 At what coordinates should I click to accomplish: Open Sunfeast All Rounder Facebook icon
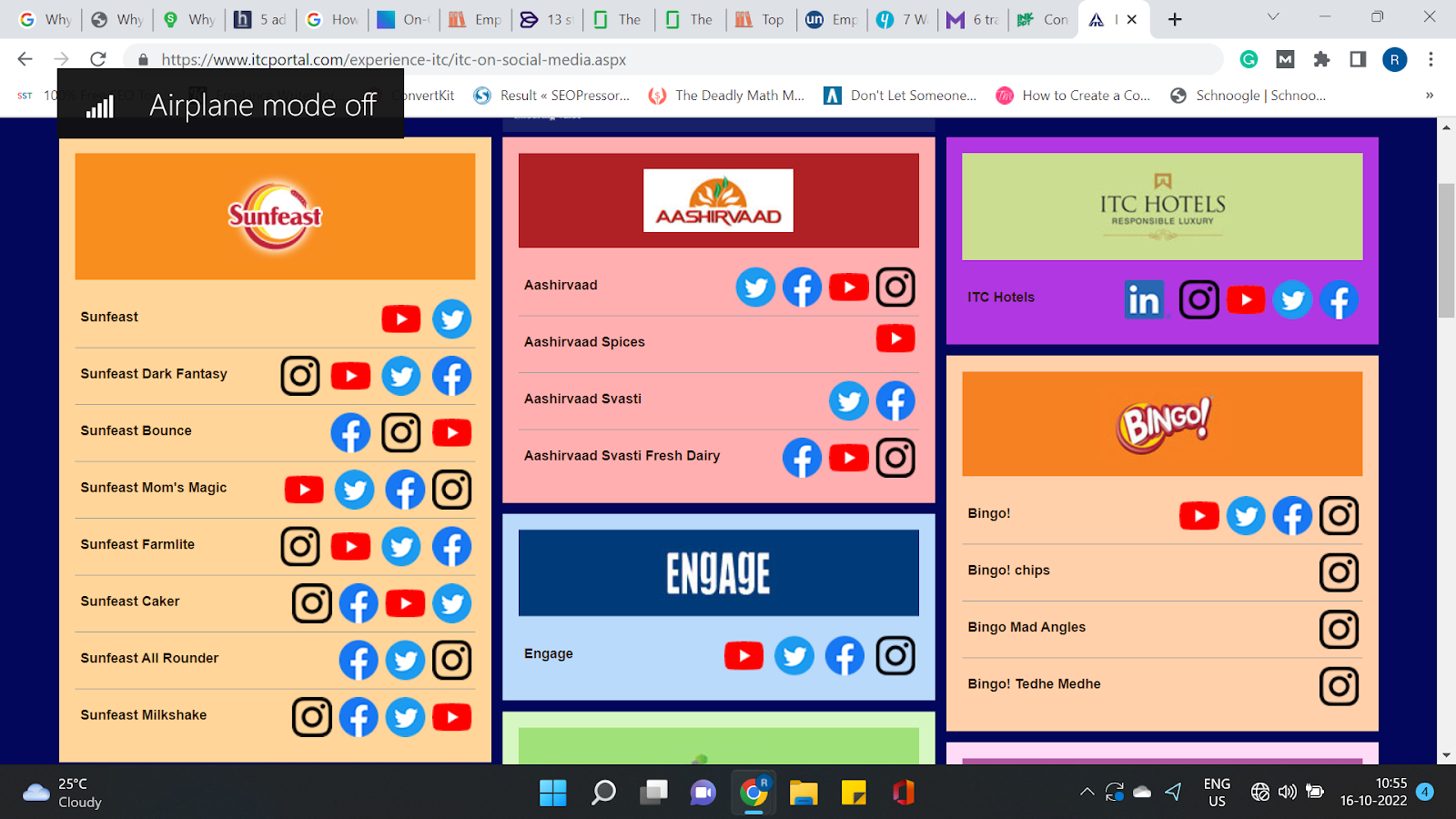click(359, 660)
